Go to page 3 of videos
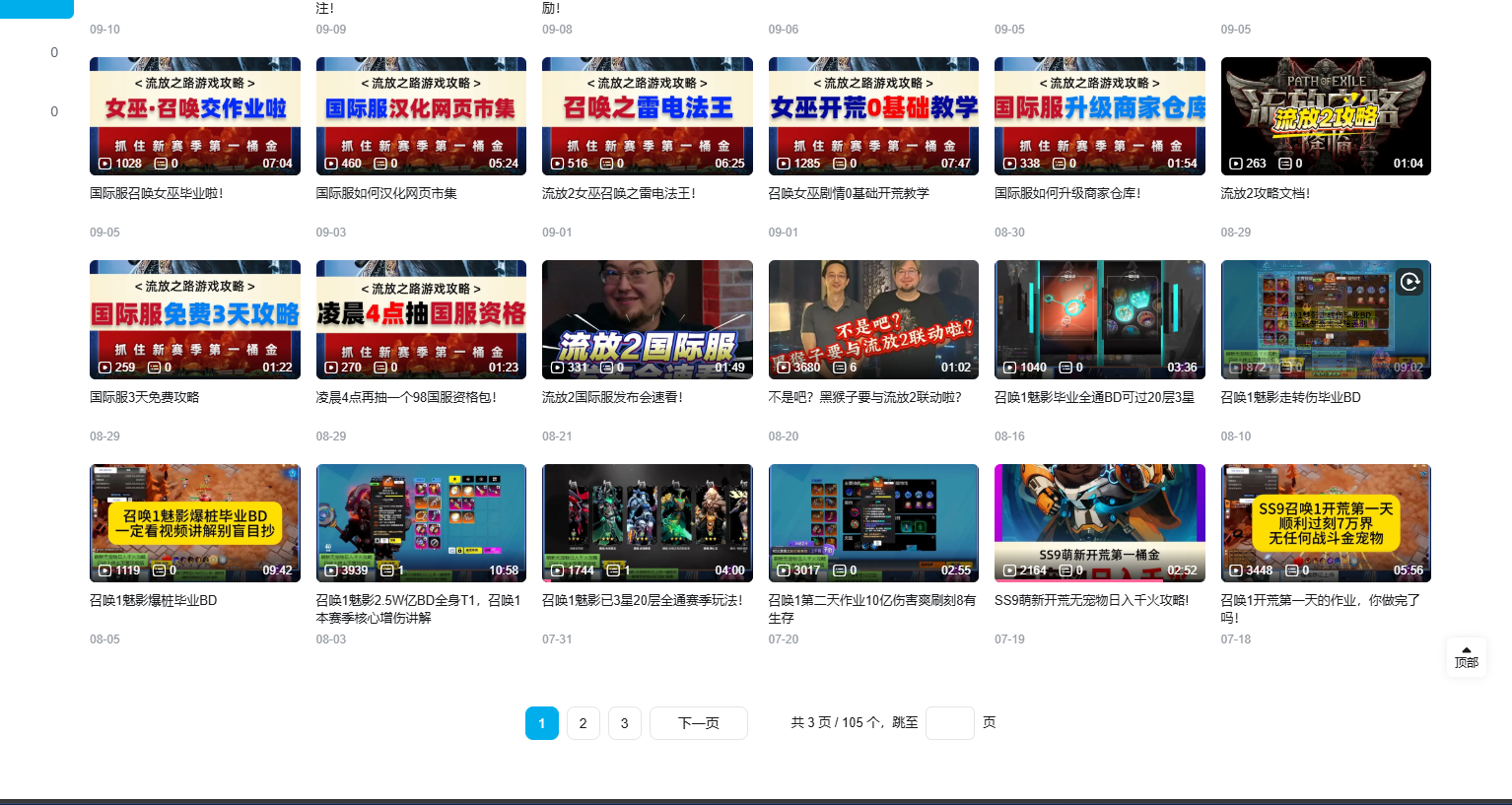Screen dimensions: 1512x805 click(625, 723)
